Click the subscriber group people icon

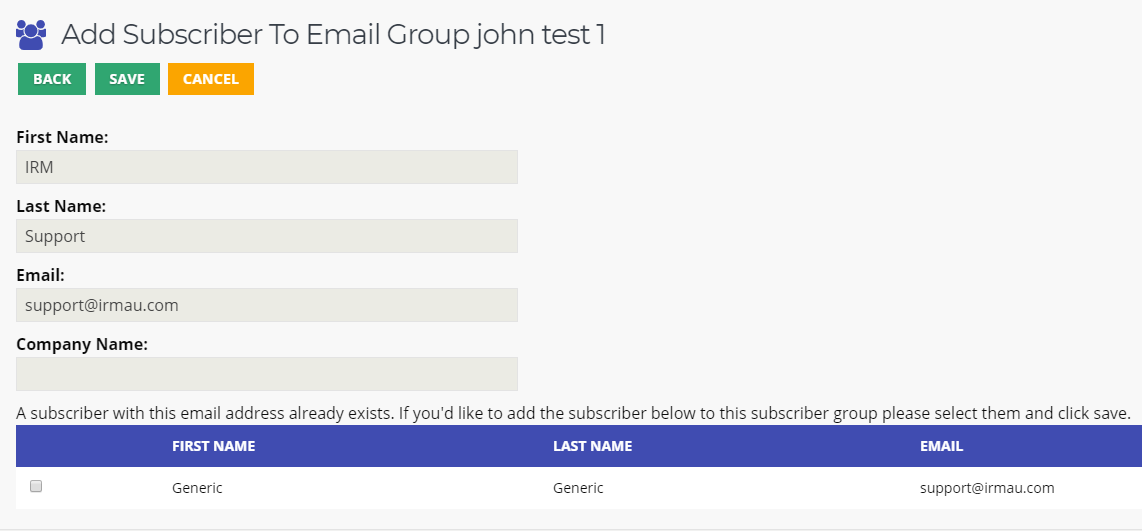click(31, 34)
